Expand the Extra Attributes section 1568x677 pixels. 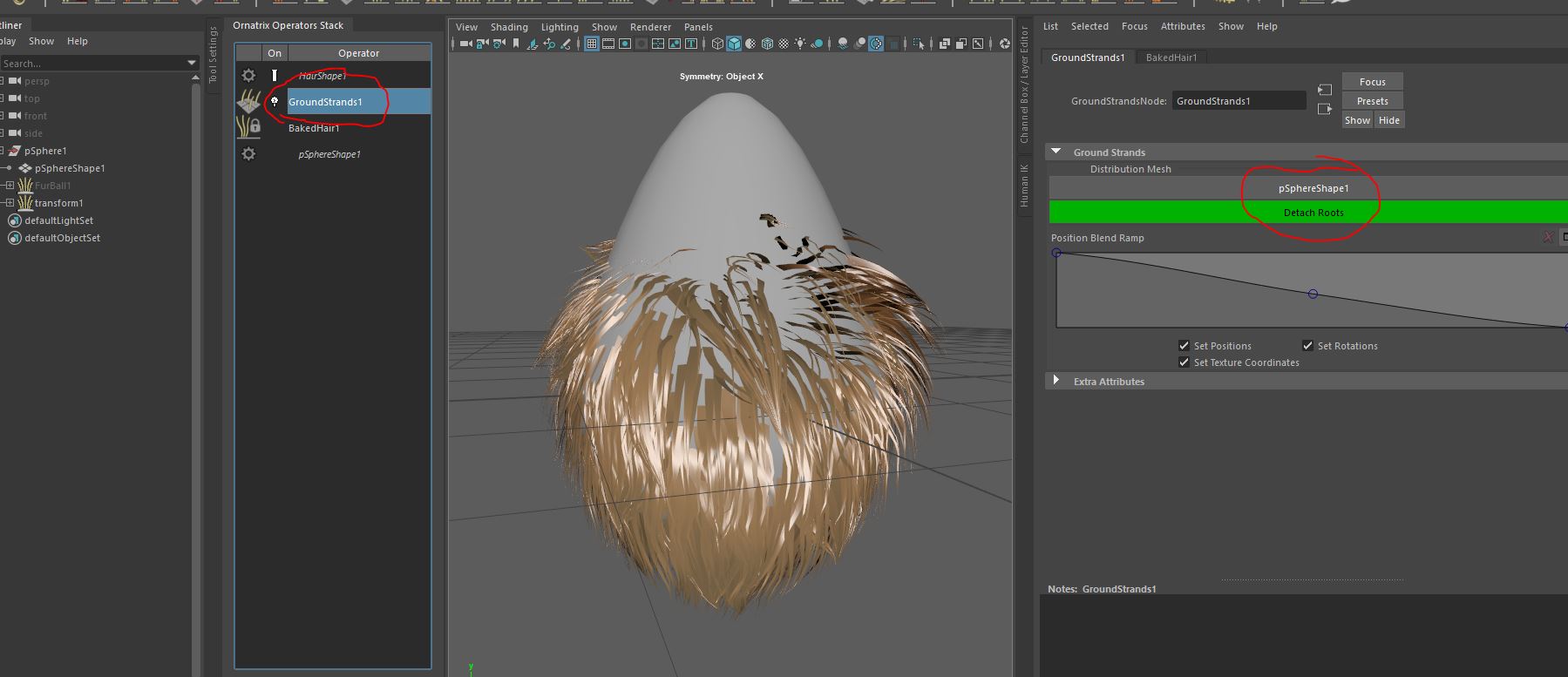(1056, 381)
